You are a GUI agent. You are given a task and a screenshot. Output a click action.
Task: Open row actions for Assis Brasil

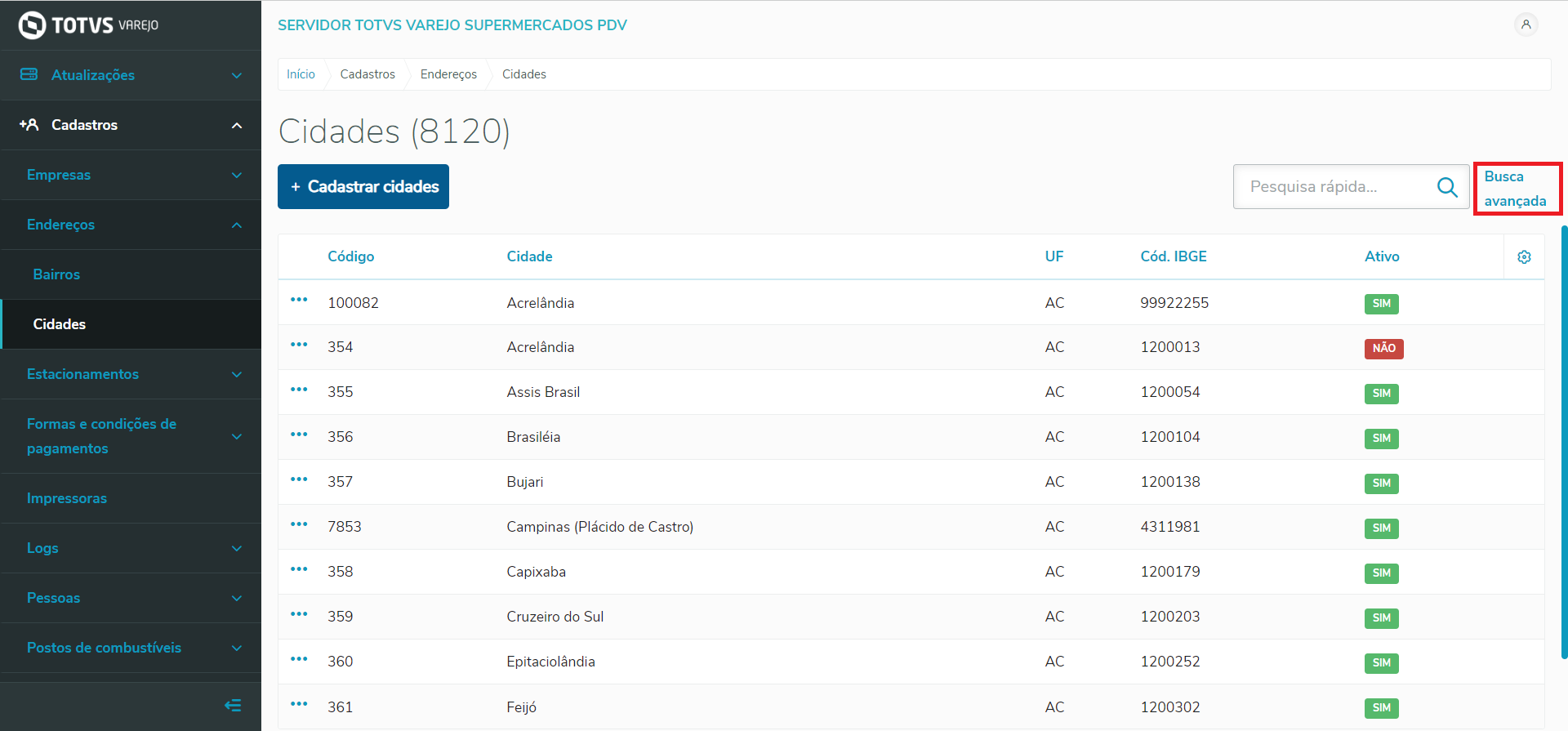coord(299,390)
